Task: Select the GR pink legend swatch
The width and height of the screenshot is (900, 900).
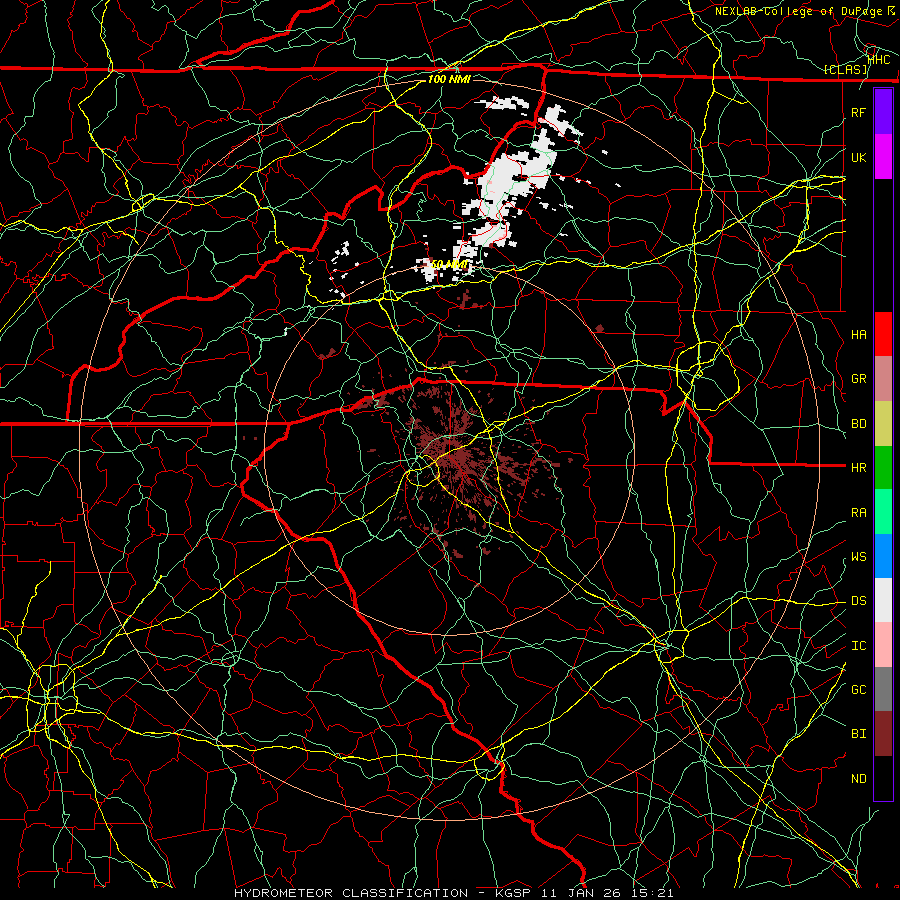Action: pyautogui.click(x=883, y=379)
